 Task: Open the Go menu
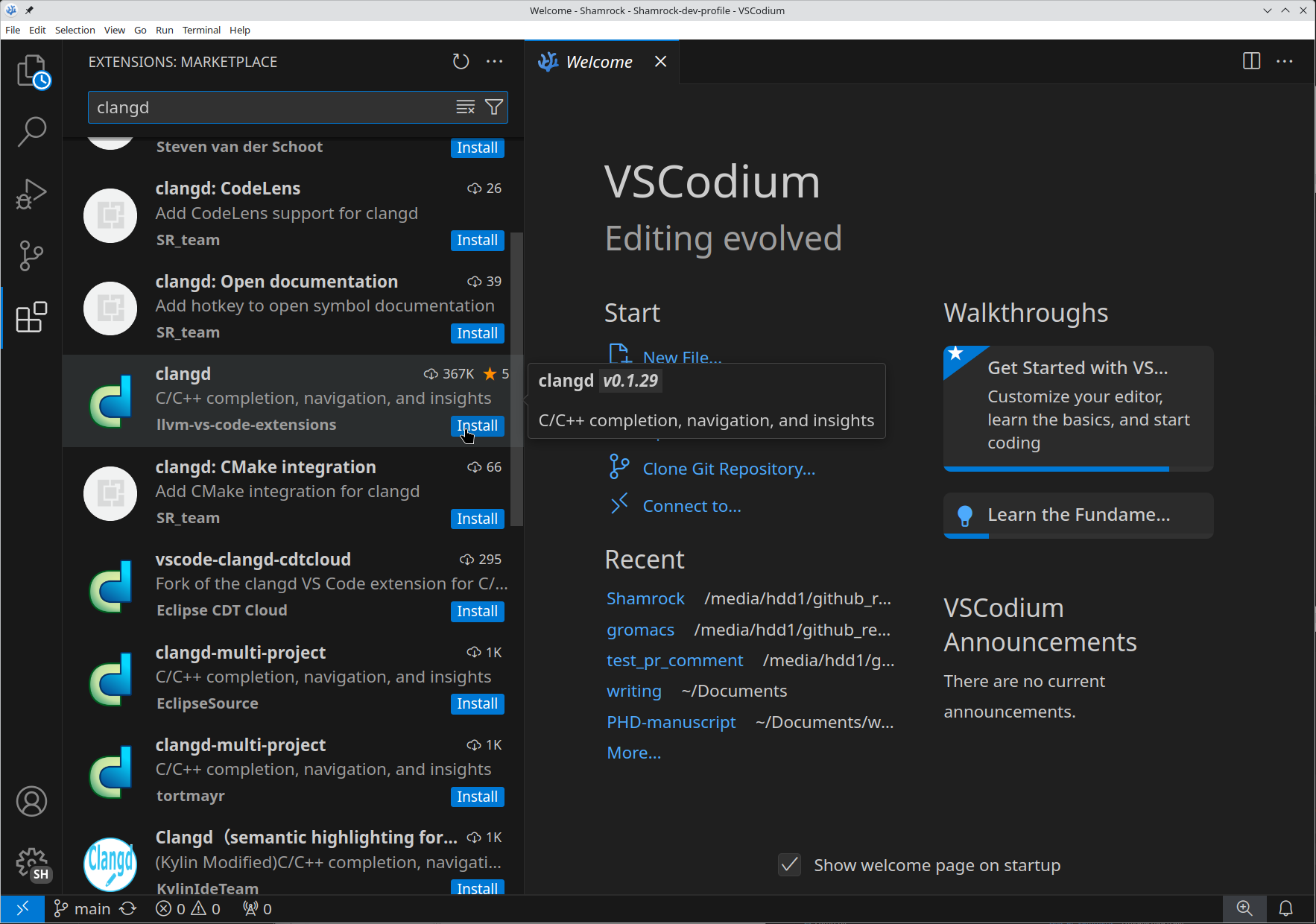pyautogui.click(x=140, y=30)
